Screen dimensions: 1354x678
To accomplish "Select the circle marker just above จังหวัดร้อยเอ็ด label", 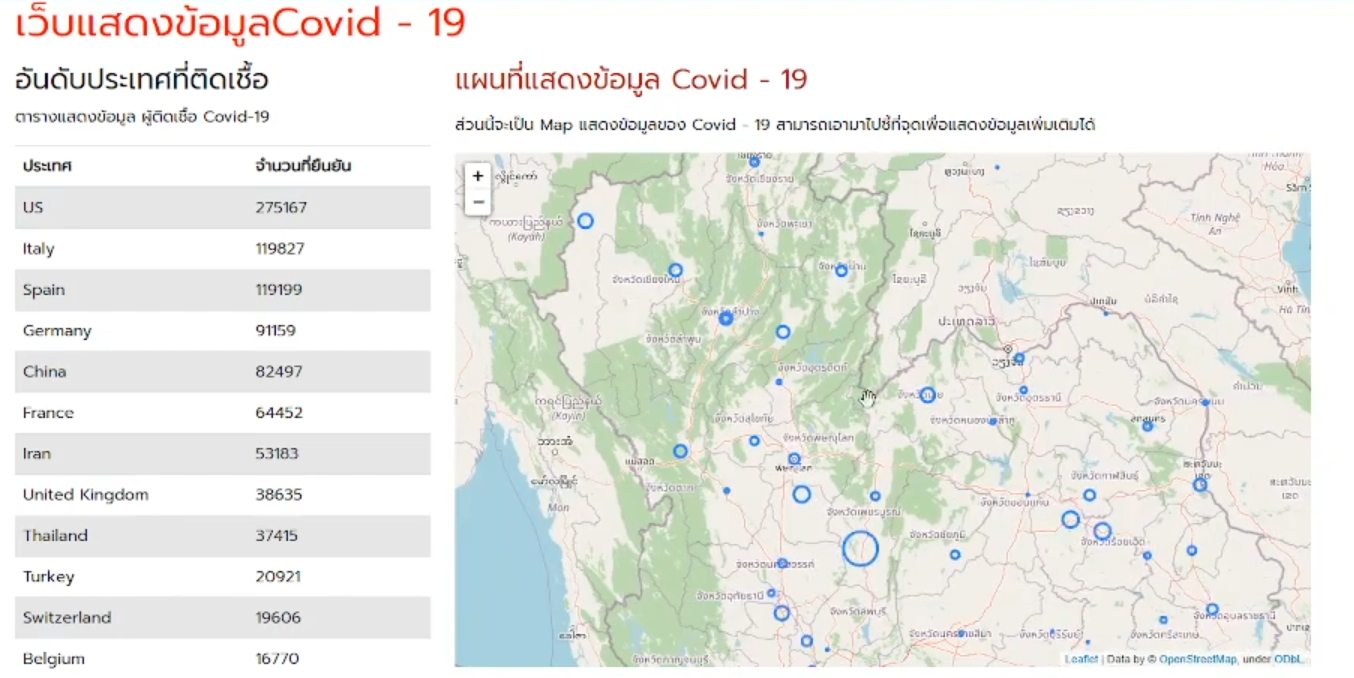I will (x=1102, y=531).
